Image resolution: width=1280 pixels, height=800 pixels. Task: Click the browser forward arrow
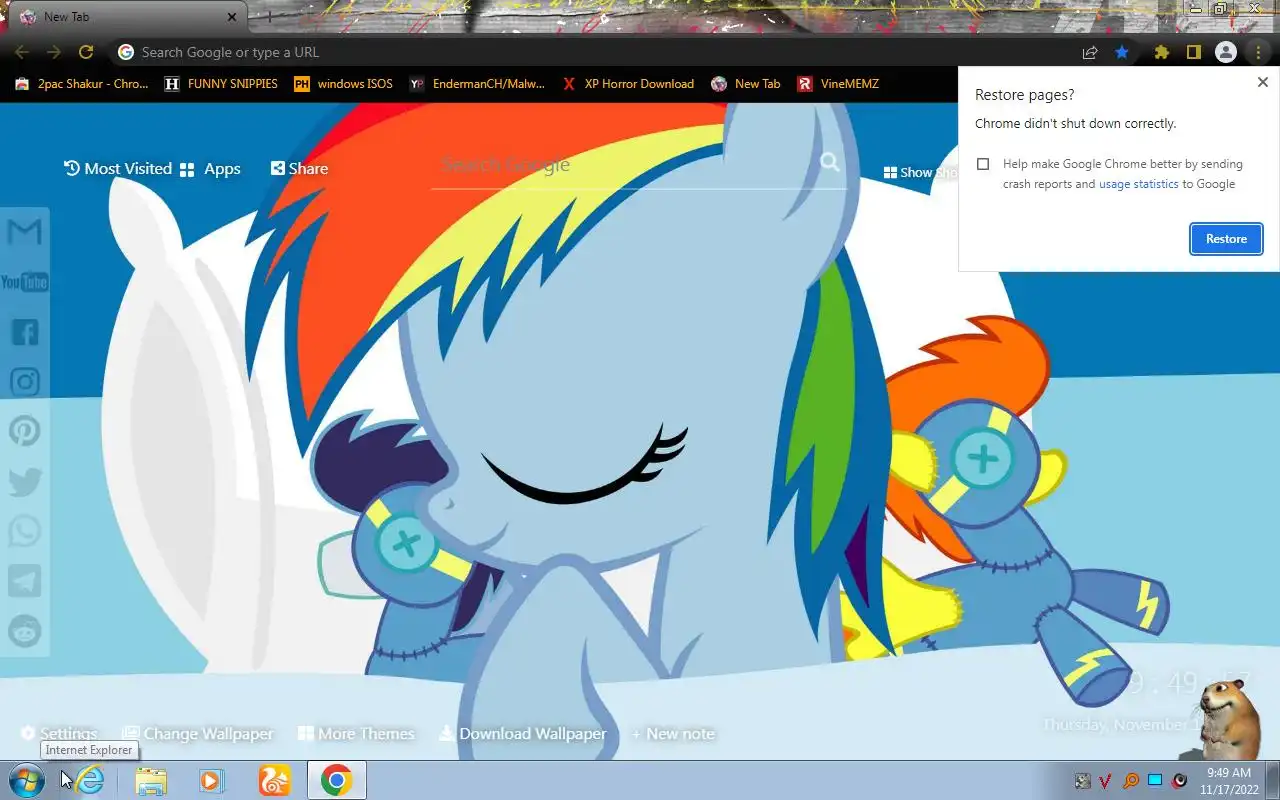(54, 52)
